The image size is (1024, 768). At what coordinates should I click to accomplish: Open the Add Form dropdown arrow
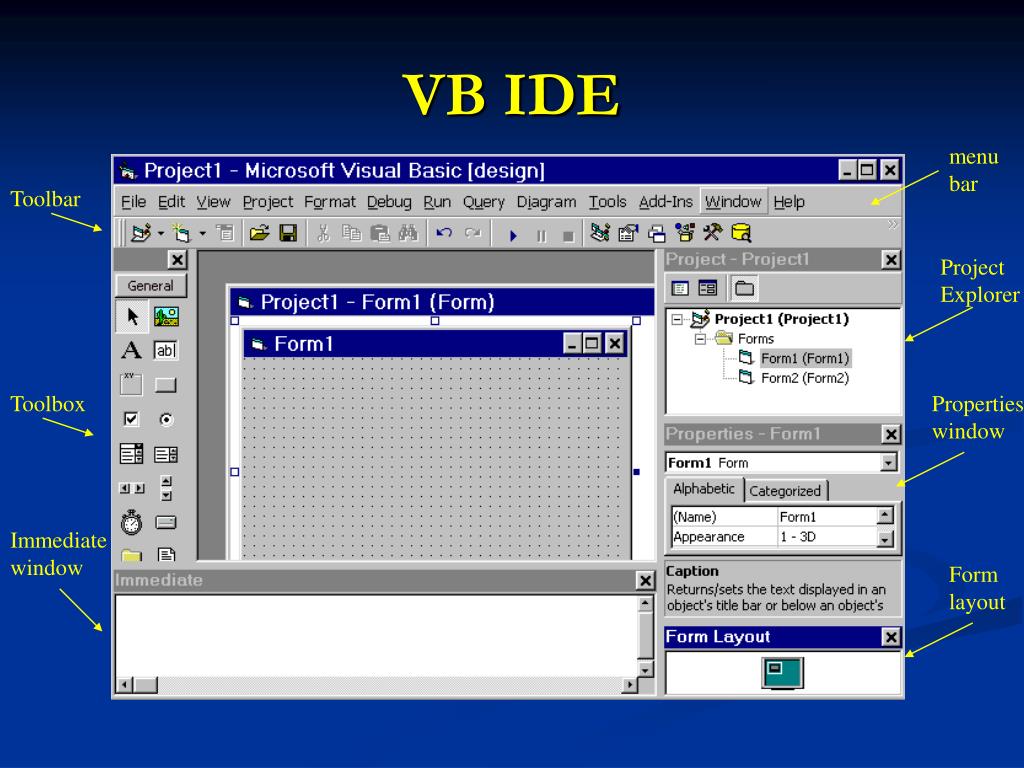point(202,233)
